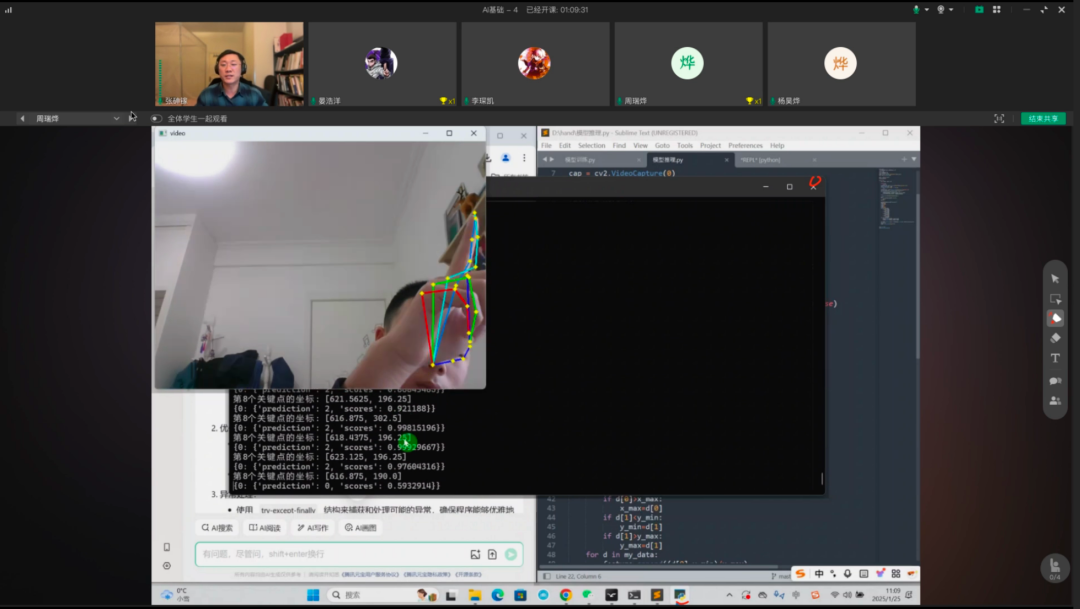This screenshot has width=1080, height=609.
Task: Open the chat icon in the annotation toolbar
Action: pos(1055,380)
